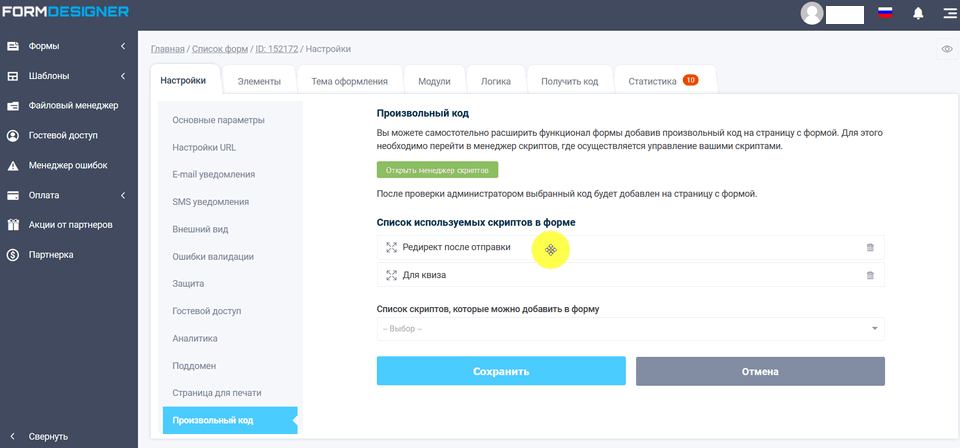Open 'Файловый менеджер' in sidebar
The image size is (960, 448).
tap(73, 105)
